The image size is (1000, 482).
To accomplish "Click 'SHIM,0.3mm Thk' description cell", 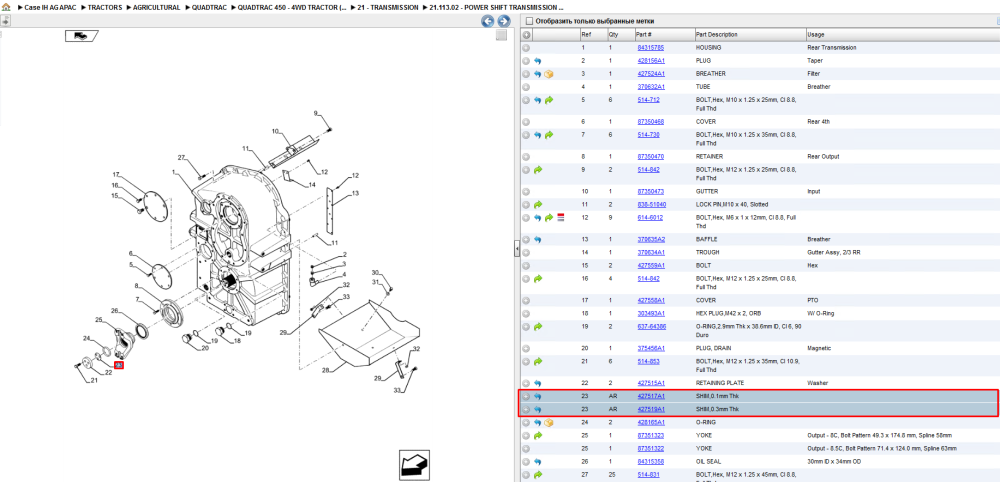I will 717,409.
